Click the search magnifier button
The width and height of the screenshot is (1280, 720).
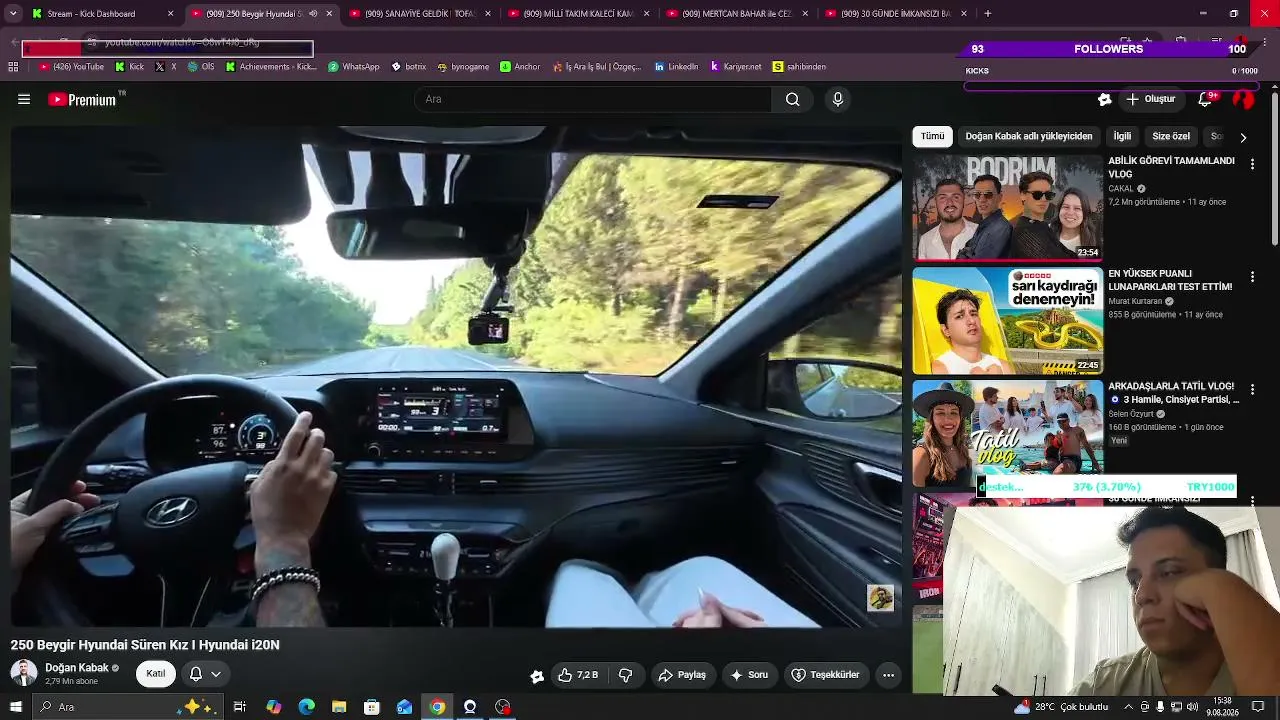[792, 99]
